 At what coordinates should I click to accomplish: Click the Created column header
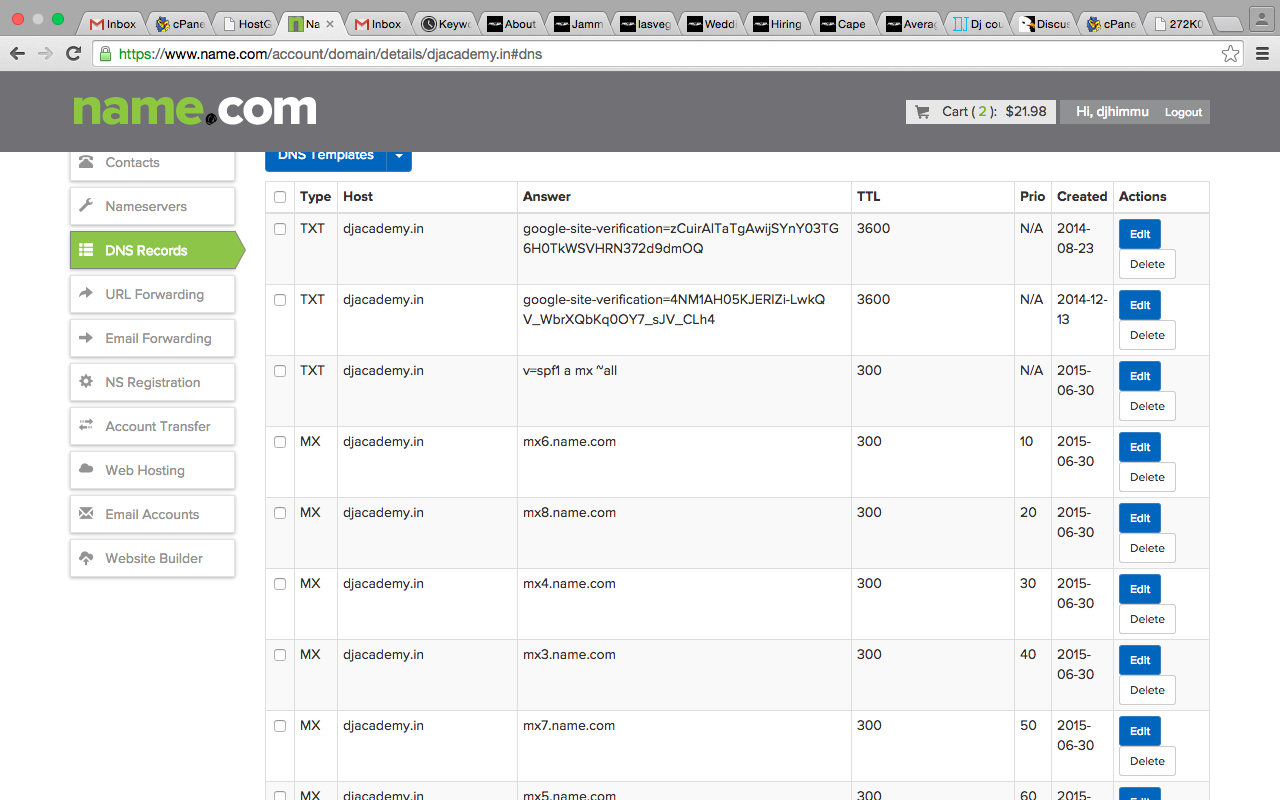[1082, 197]
